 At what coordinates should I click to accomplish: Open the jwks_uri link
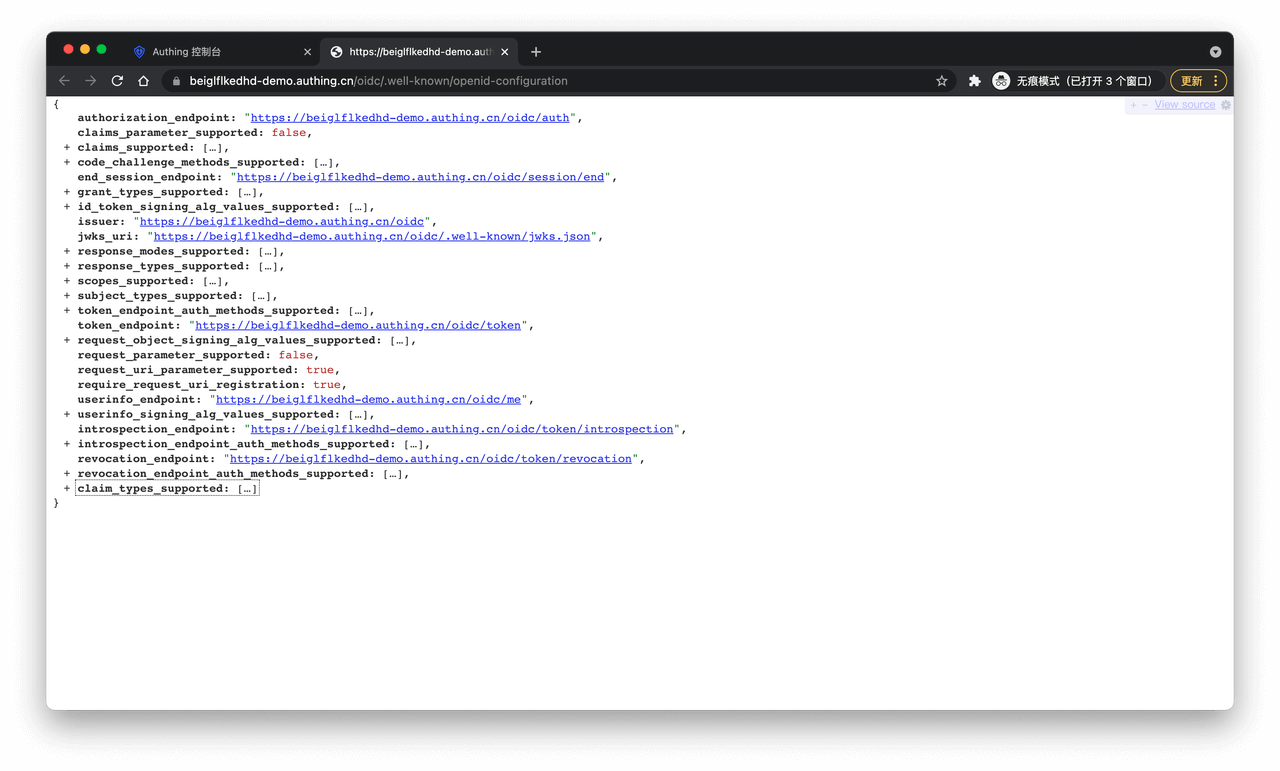coord(371,237)
